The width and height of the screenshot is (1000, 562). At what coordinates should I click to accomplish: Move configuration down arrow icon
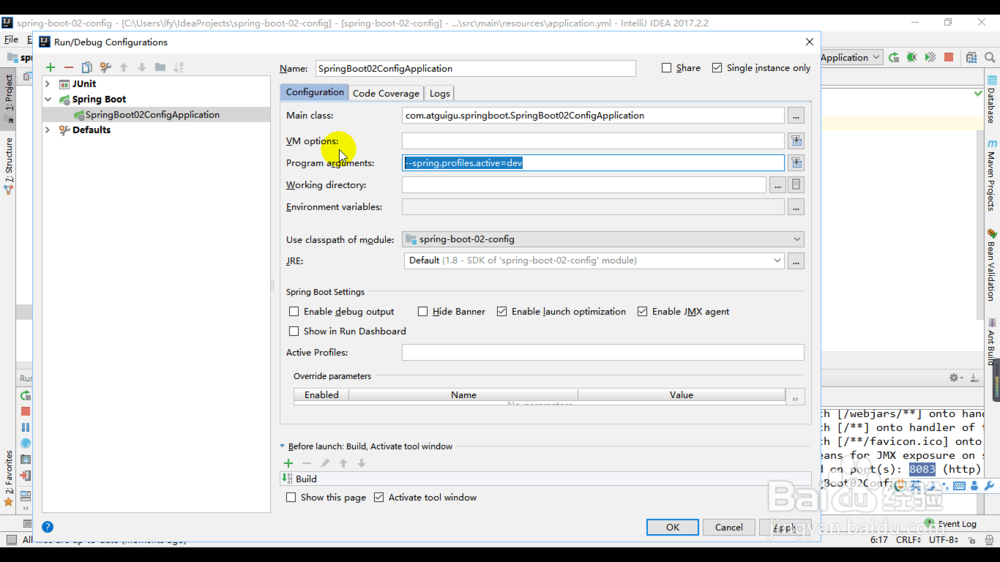pyautogui.click(x=142, y=67)
